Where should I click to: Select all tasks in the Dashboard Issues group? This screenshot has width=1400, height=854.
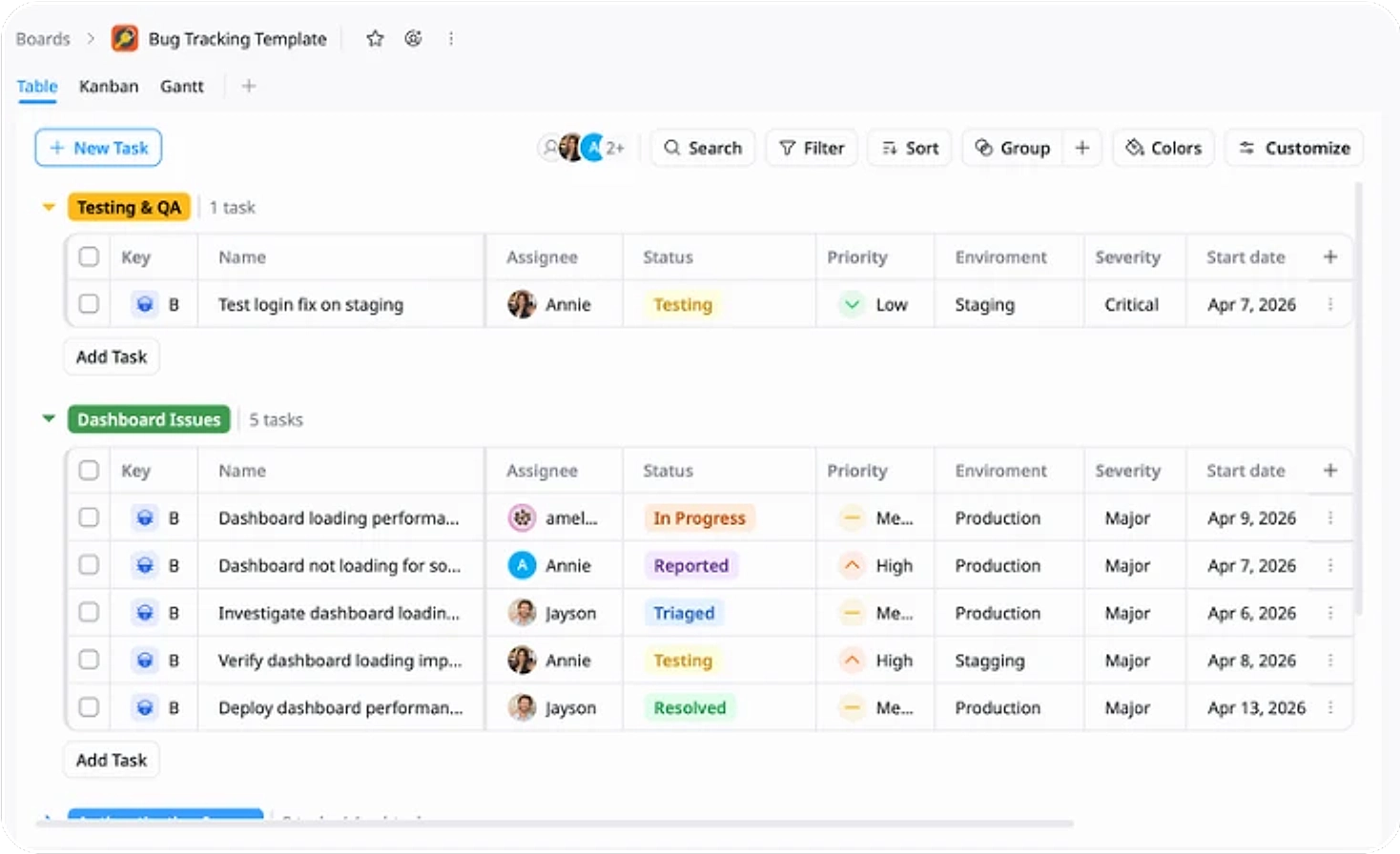click(x=89, y=470)
